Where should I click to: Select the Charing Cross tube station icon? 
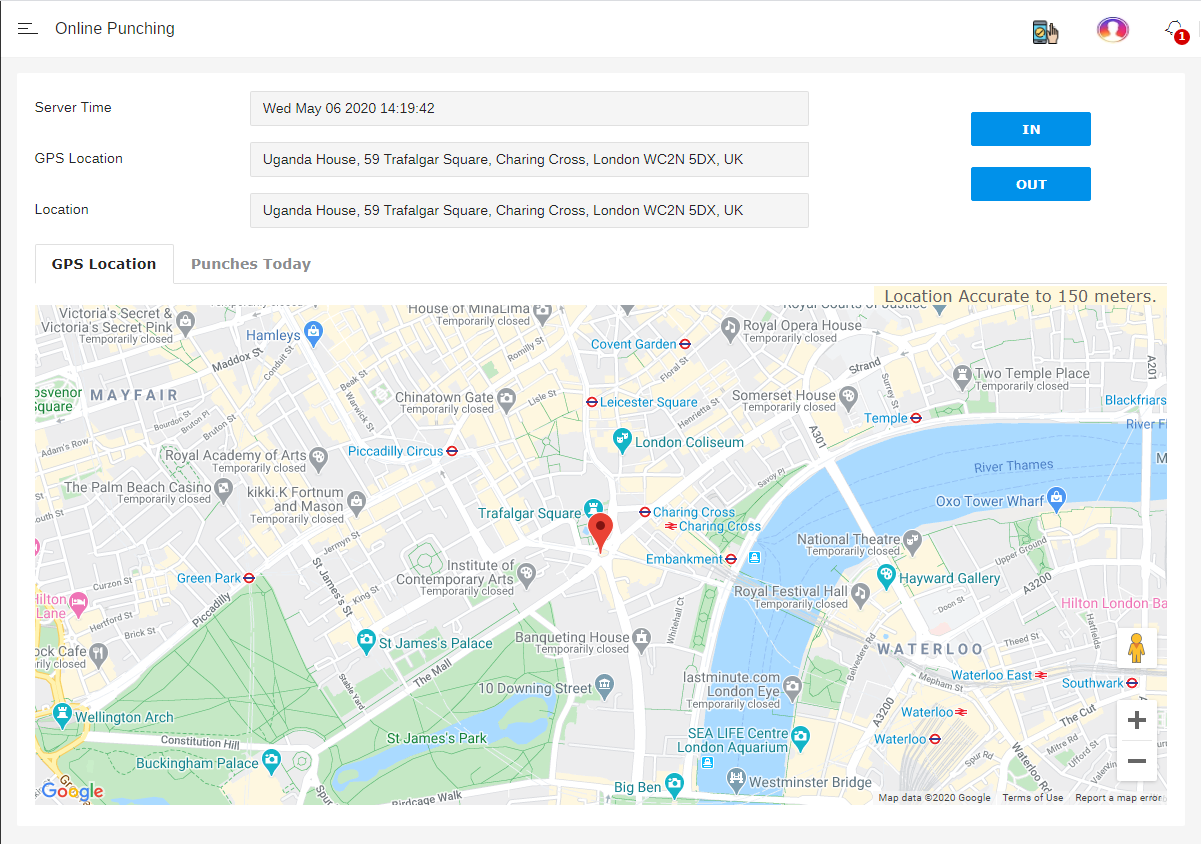point(645,512)
